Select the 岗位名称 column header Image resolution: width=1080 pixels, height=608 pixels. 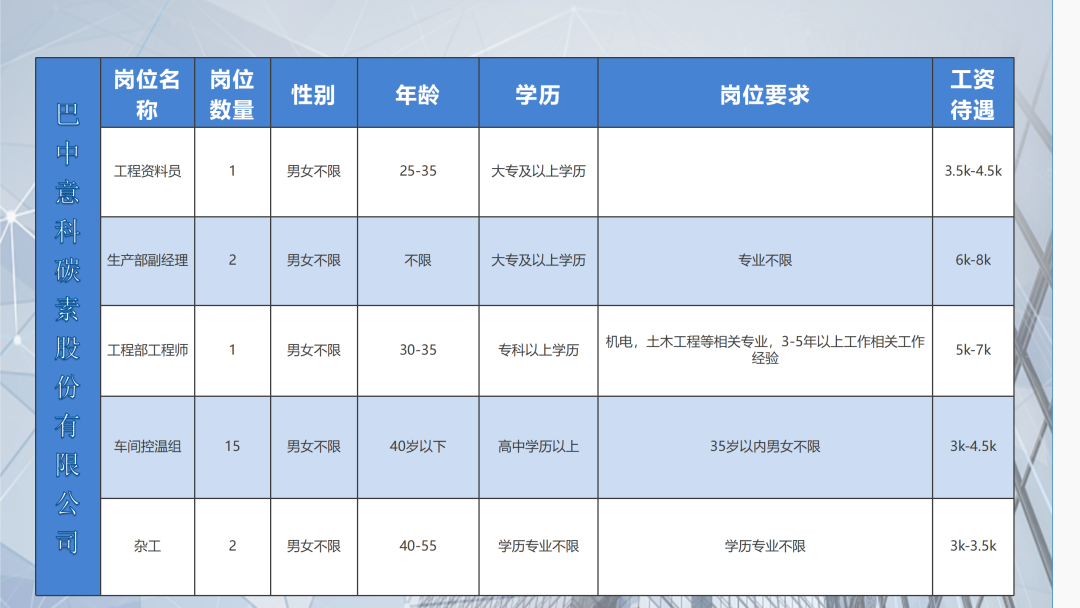(147, 94)
